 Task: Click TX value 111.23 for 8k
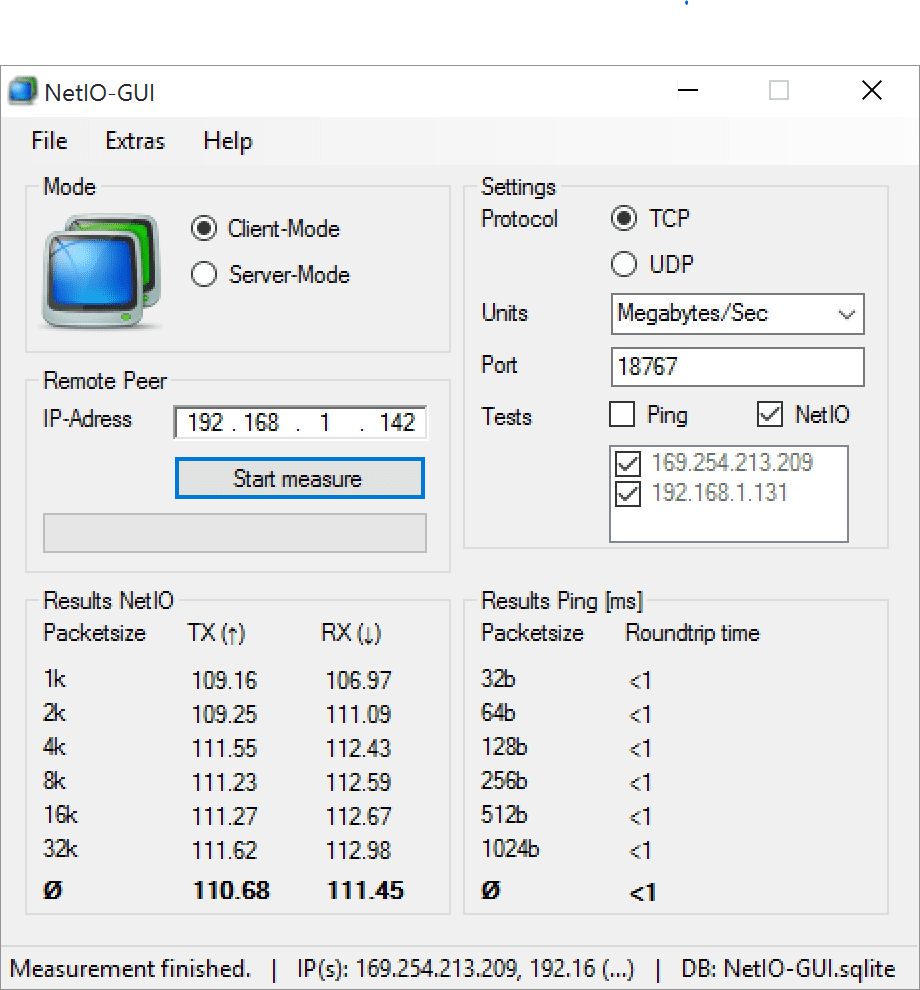click(224, 783)
